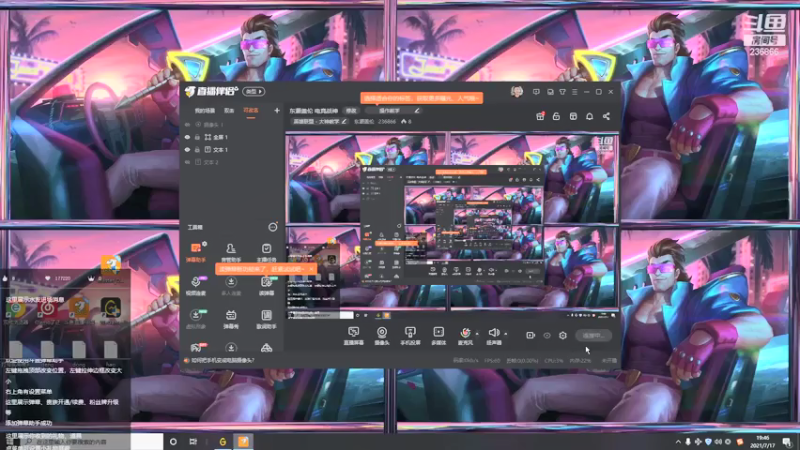Screen dimensions: 800x450
Task: Edit the 英雄联盟 category tag
Action: (319, 121)
